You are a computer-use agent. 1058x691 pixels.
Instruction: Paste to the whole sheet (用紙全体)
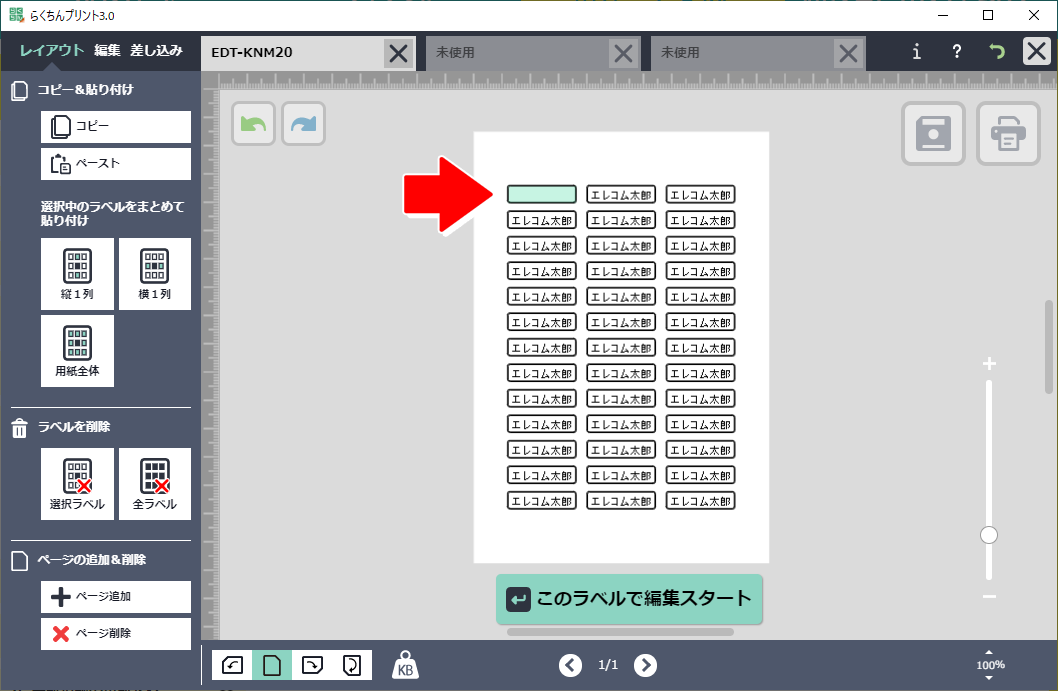coord(77,351)
